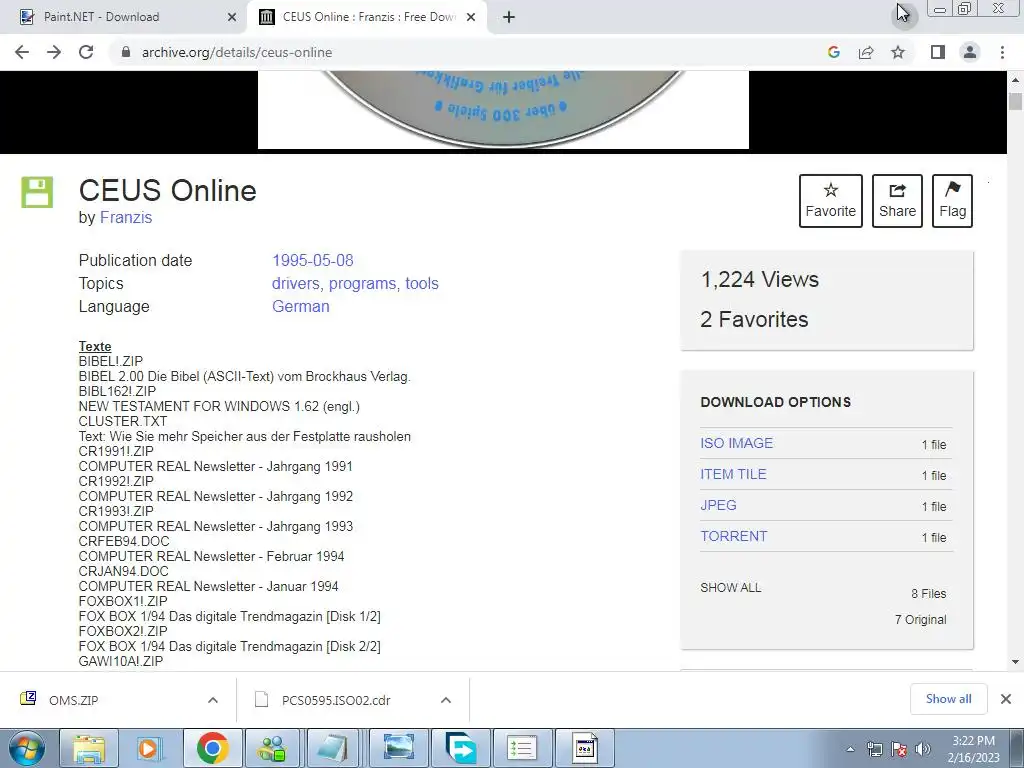Reload the archive.org page
The height and width of the screenshot is (768, 1024).
tap(86, 52)
